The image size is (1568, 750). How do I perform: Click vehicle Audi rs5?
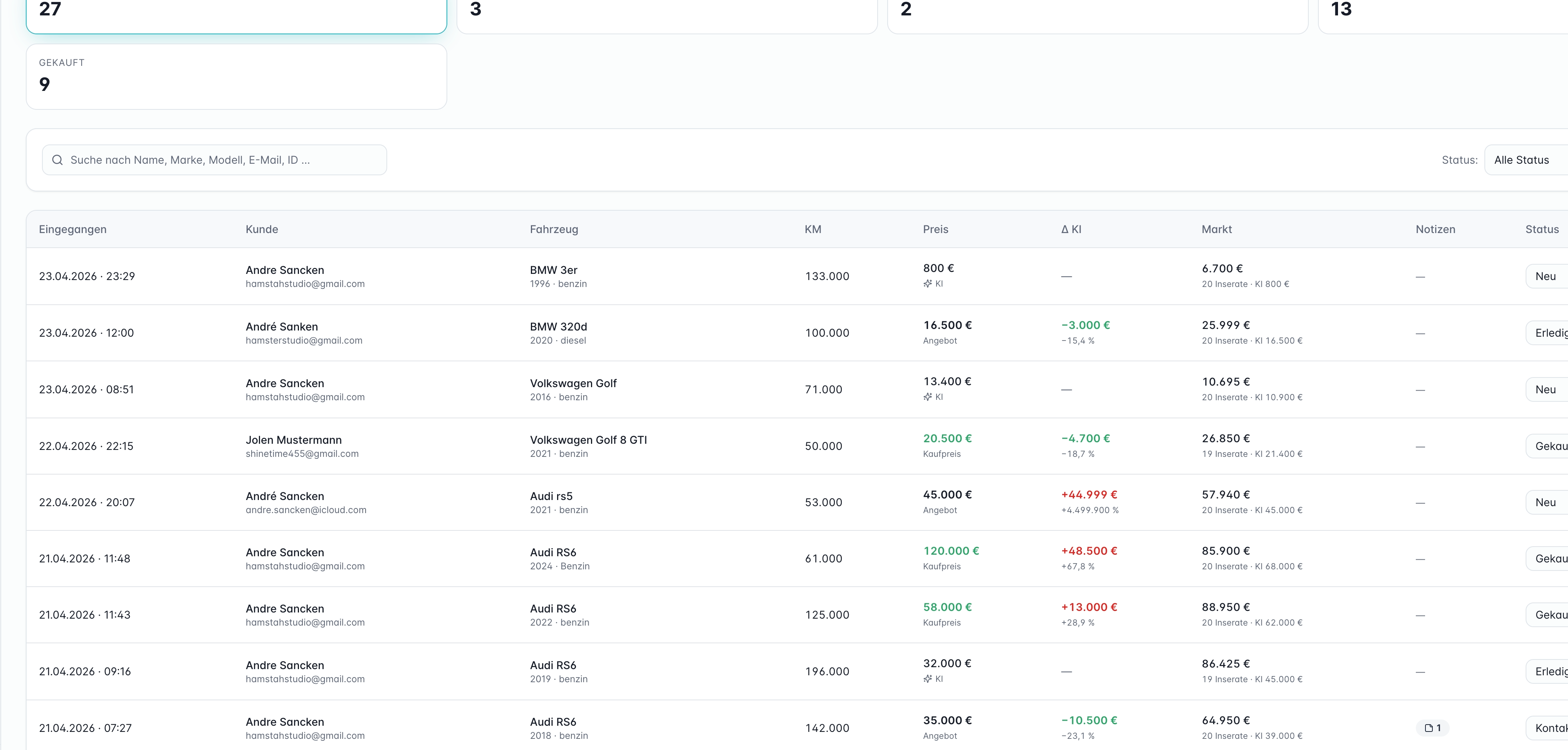coord(551,496)
